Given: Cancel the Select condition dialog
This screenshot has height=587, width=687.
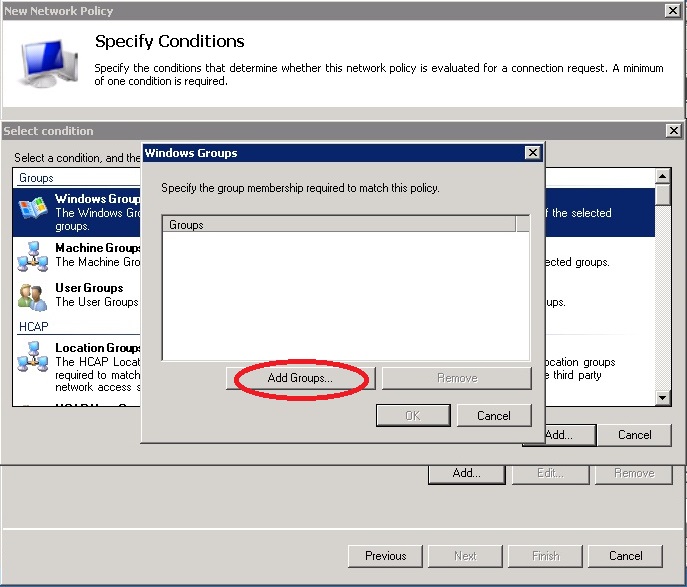Looking at the screenshot, I should click(634, 435).
